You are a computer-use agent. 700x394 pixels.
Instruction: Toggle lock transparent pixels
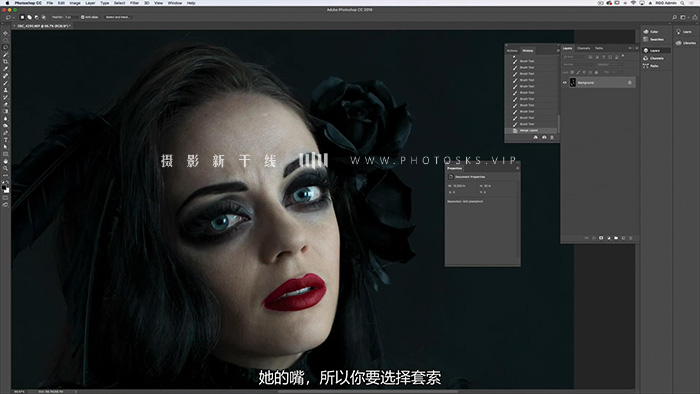pos(572,72)
